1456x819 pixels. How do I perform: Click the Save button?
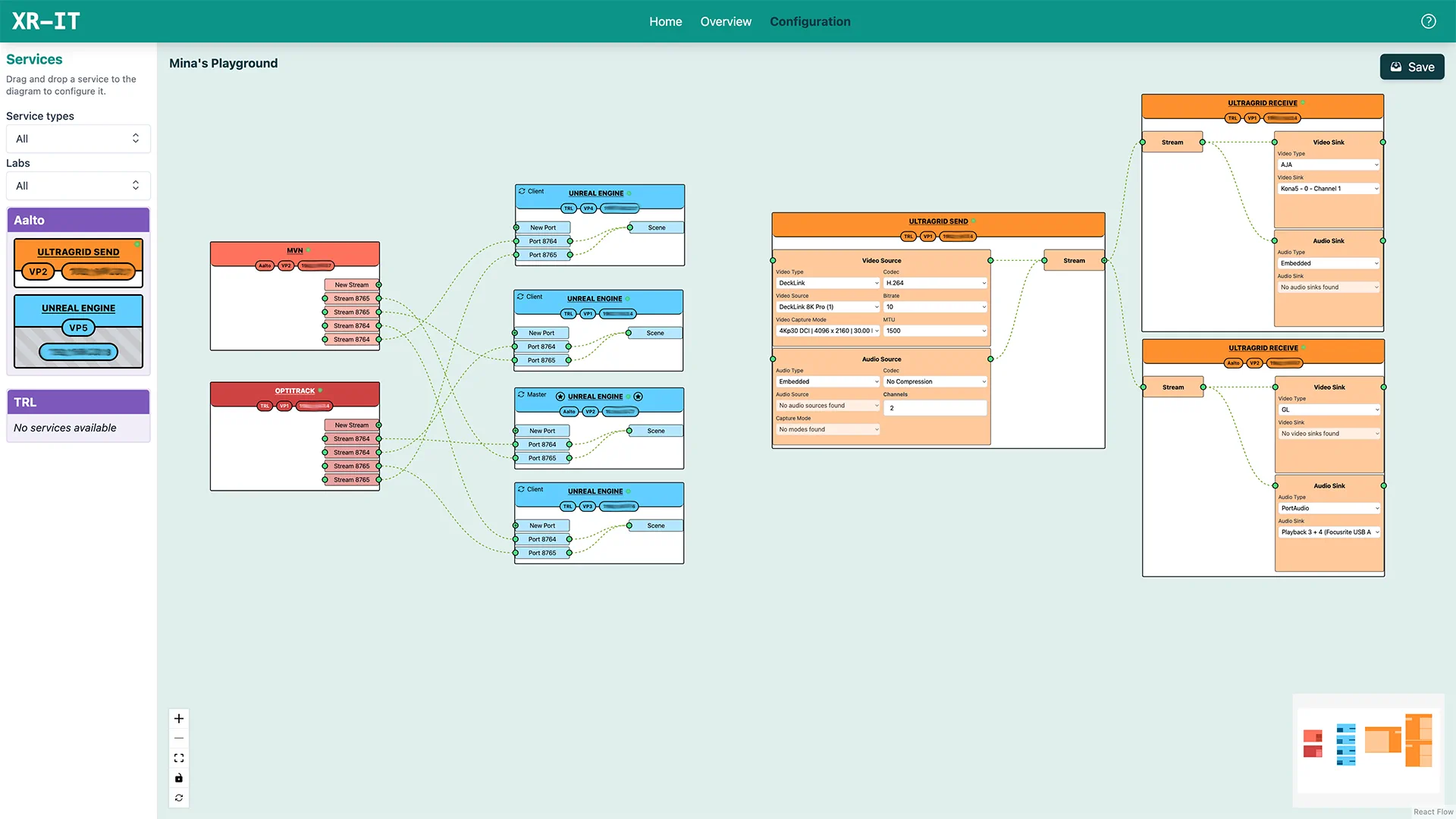pos(1412,67)
